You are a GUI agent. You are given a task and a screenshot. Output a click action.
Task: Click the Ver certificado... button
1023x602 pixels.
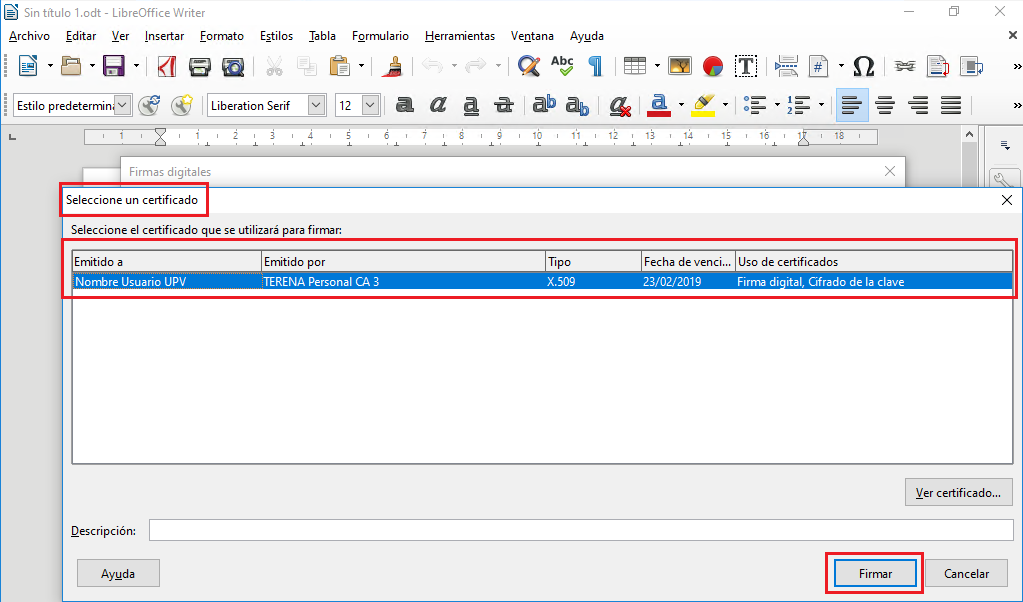click(x=958, y=492)
